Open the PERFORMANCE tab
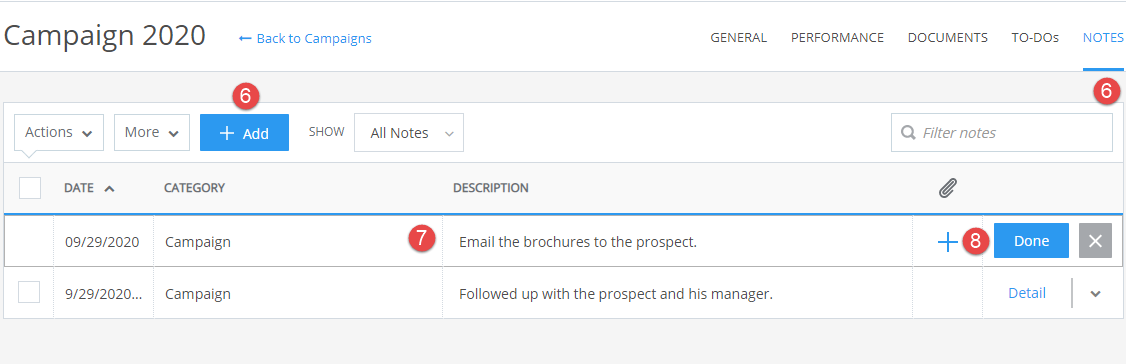This screenshot has height=364, width=1126. tap(837, 38)
